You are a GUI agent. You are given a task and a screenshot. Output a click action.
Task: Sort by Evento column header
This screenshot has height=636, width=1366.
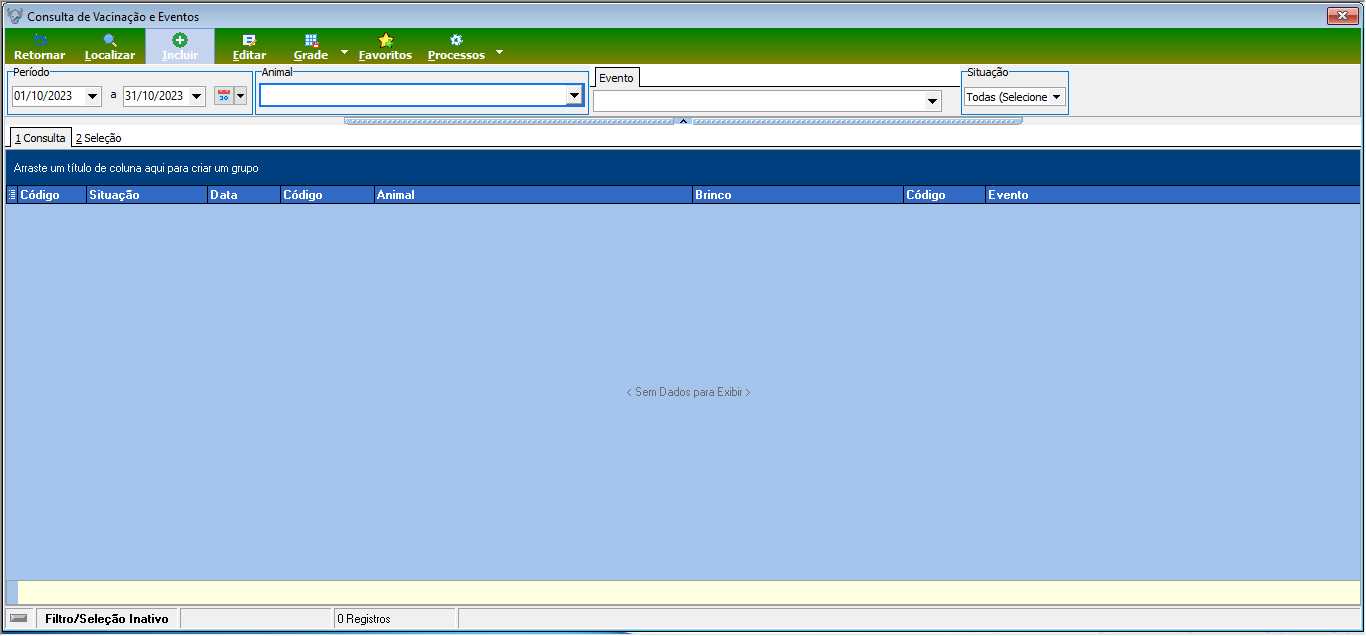pos(1172,195)
